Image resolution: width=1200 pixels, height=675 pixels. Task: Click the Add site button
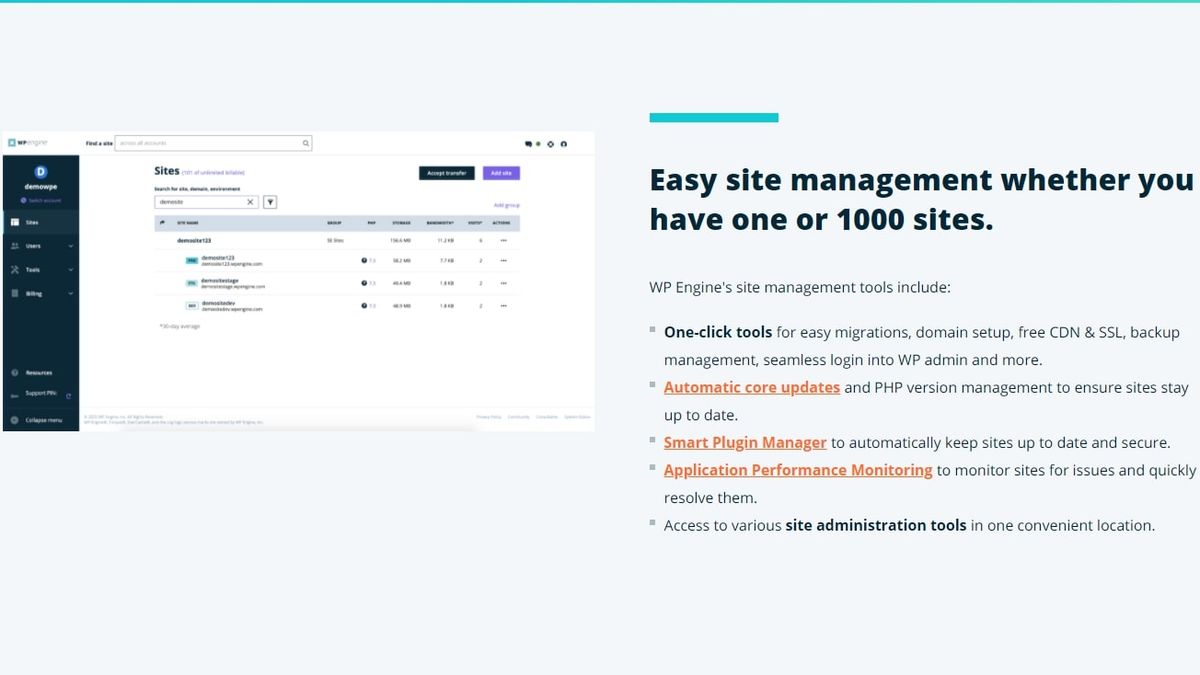click(501, 173)
